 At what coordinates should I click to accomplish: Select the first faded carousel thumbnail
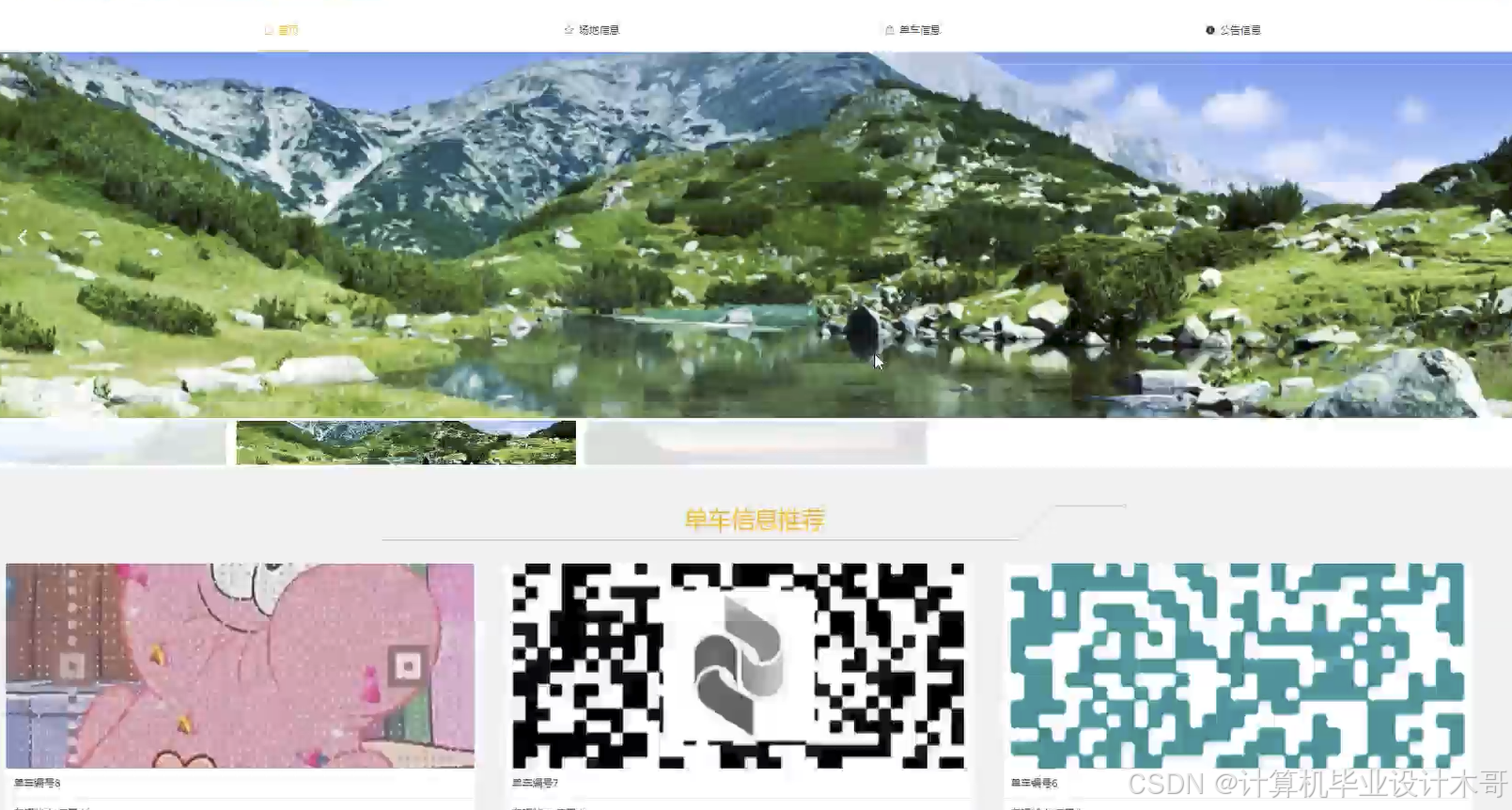(113, 443)
